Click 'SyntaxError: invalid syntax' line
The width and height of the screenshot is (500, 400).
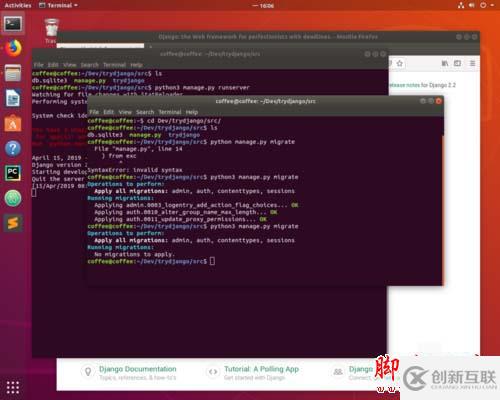(135, 170)
